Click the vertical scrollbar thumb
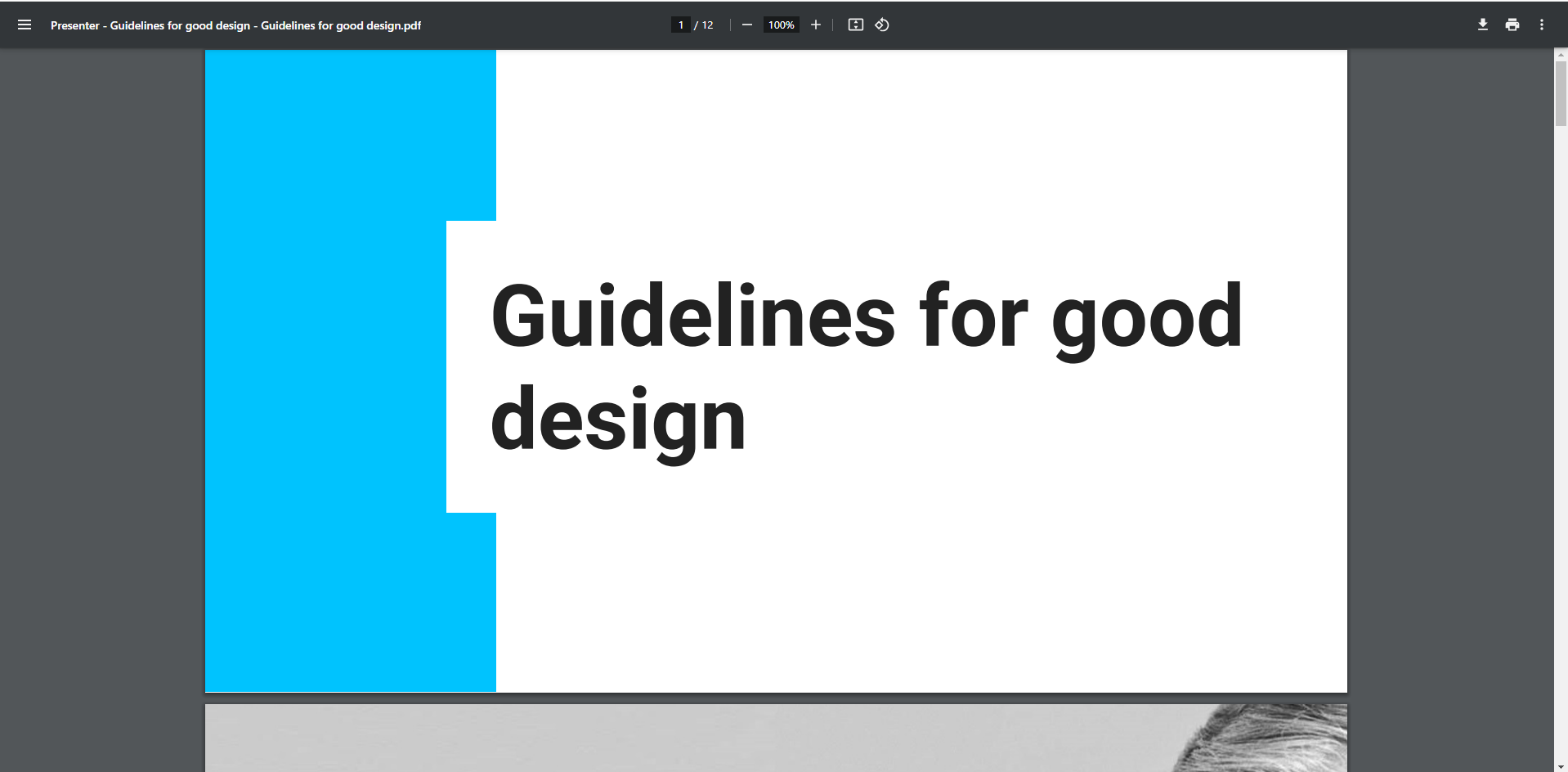Screen dimensions: 1568x772 click(1561, 93)
